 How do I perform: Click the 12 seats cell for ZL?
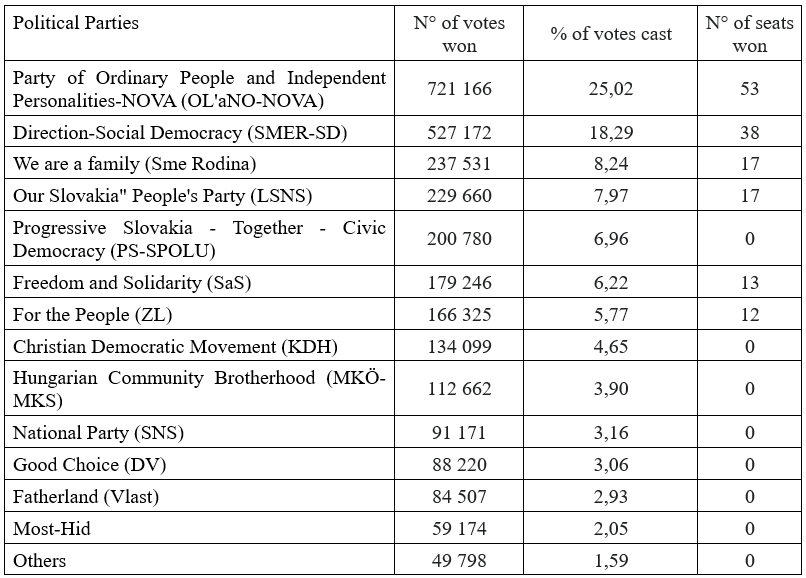point(749,314)
